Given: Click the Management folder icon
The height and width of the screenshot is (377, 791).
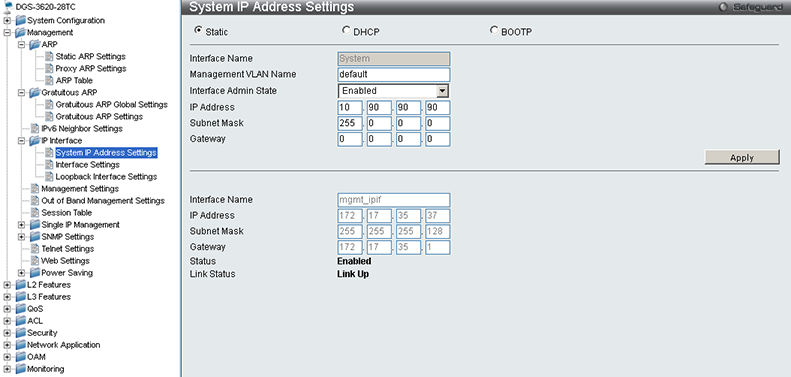Looking at the screenshot, I should [x=20, y=32].
